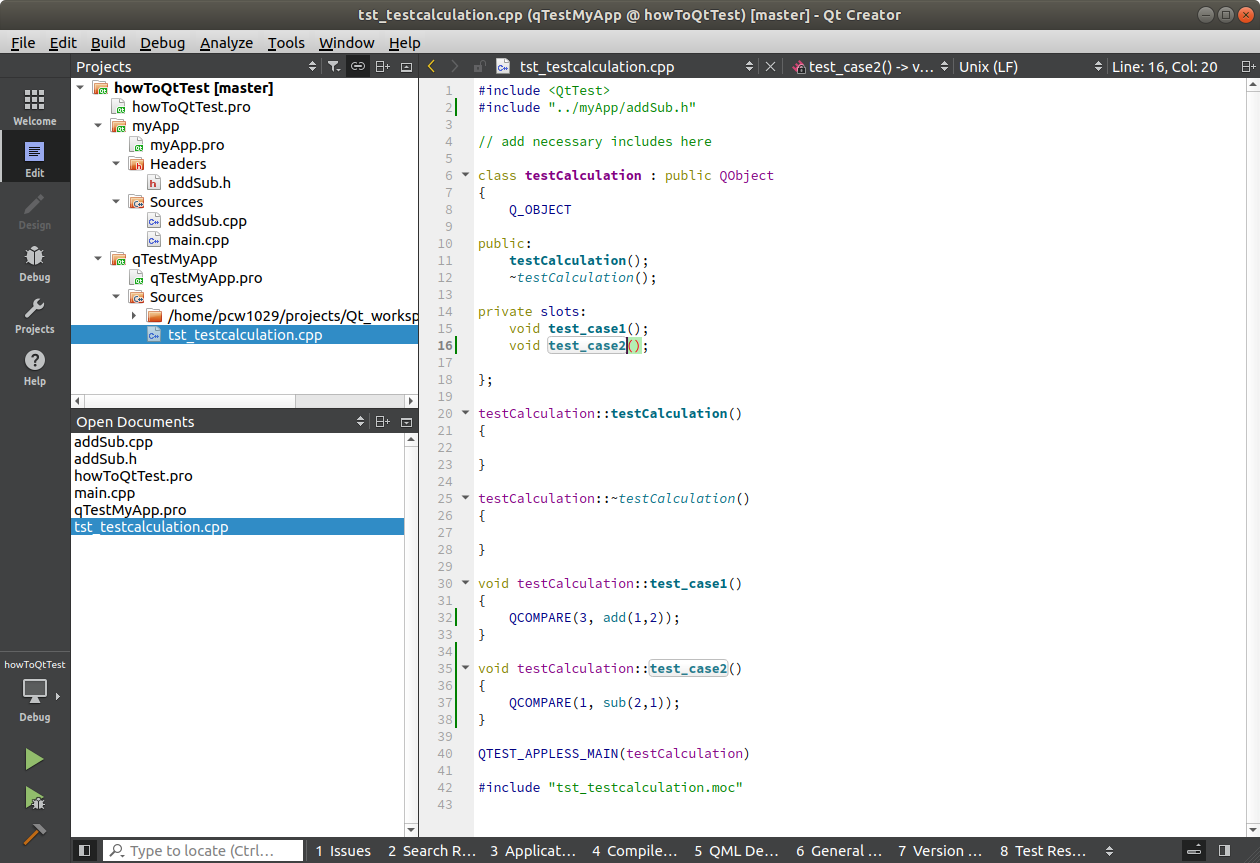Screen dimensions: 1260x863
Task: Expand the /home/pcw1029/projects folder node
Action: [135, 316]
